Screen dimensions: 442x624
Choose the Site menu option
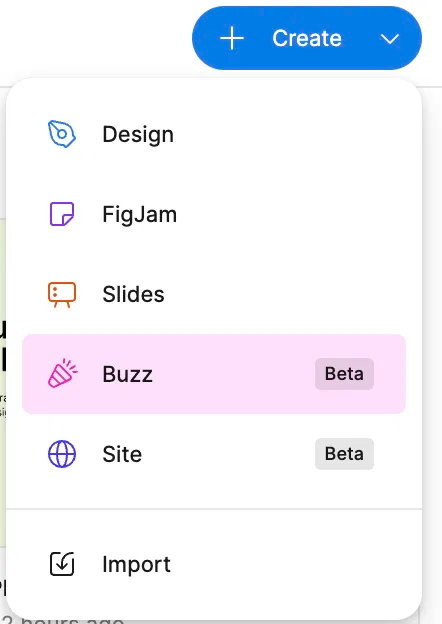click(x=214, y=454)
